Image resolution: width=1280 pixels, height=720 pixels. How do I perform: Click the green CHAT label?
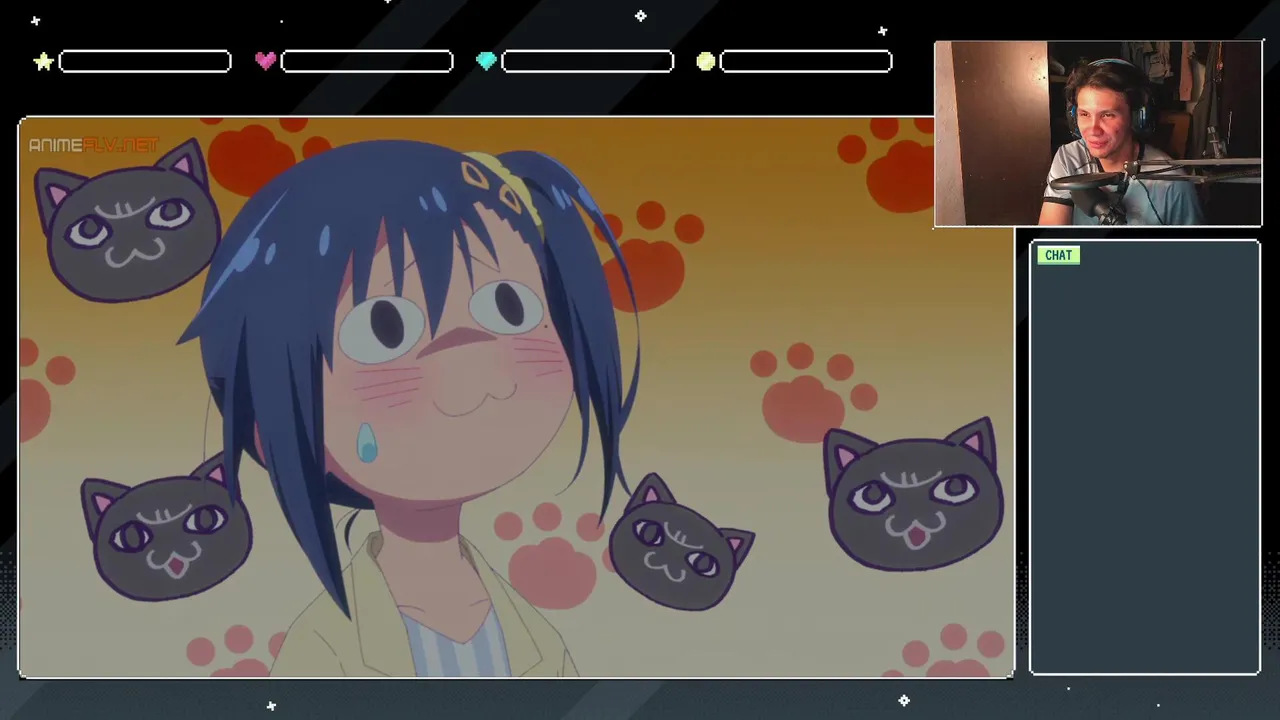click(x=1058, y=255)
